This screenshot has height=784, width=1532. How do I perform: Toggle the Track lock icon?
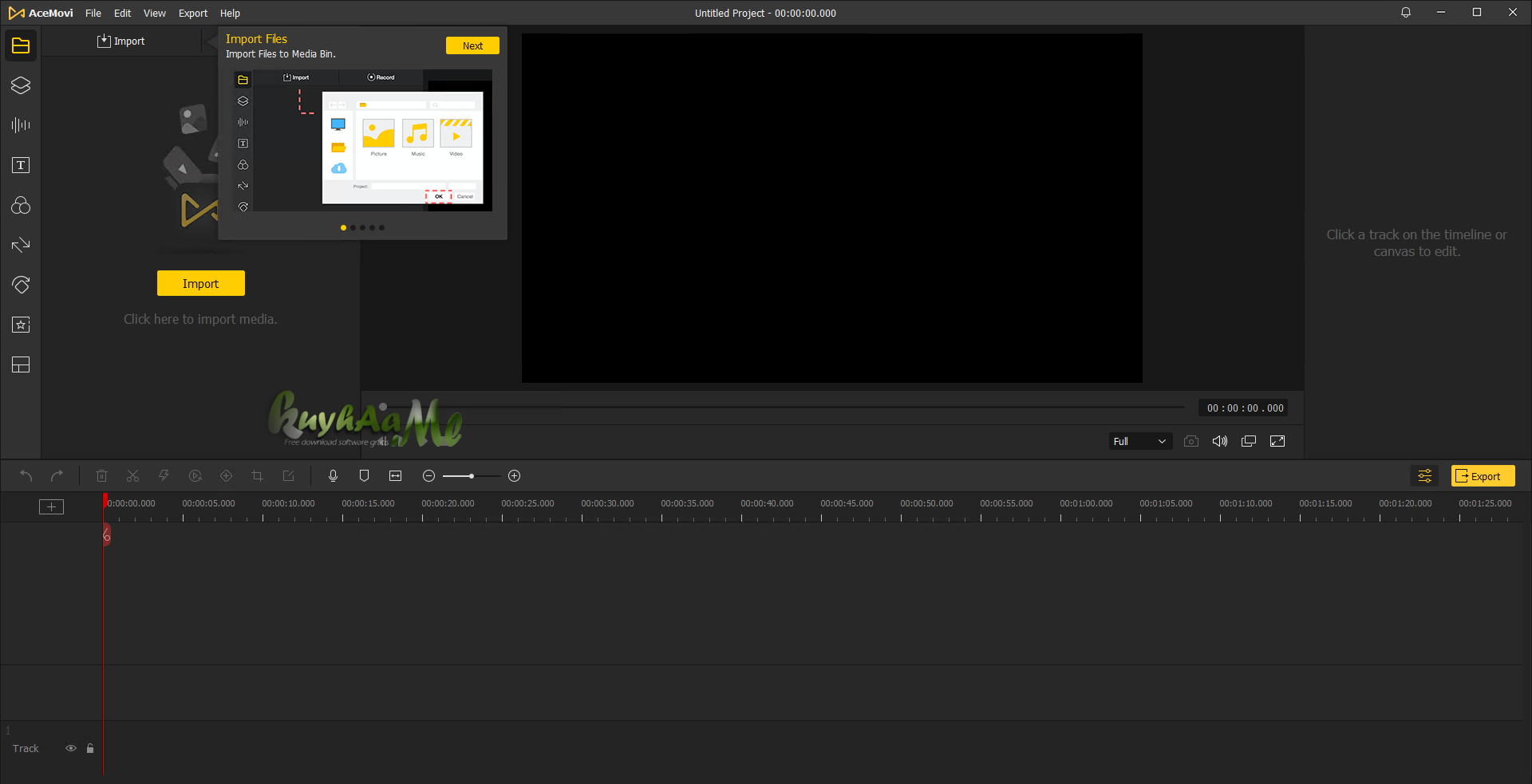pyautogui.click(x=90, y=748)
